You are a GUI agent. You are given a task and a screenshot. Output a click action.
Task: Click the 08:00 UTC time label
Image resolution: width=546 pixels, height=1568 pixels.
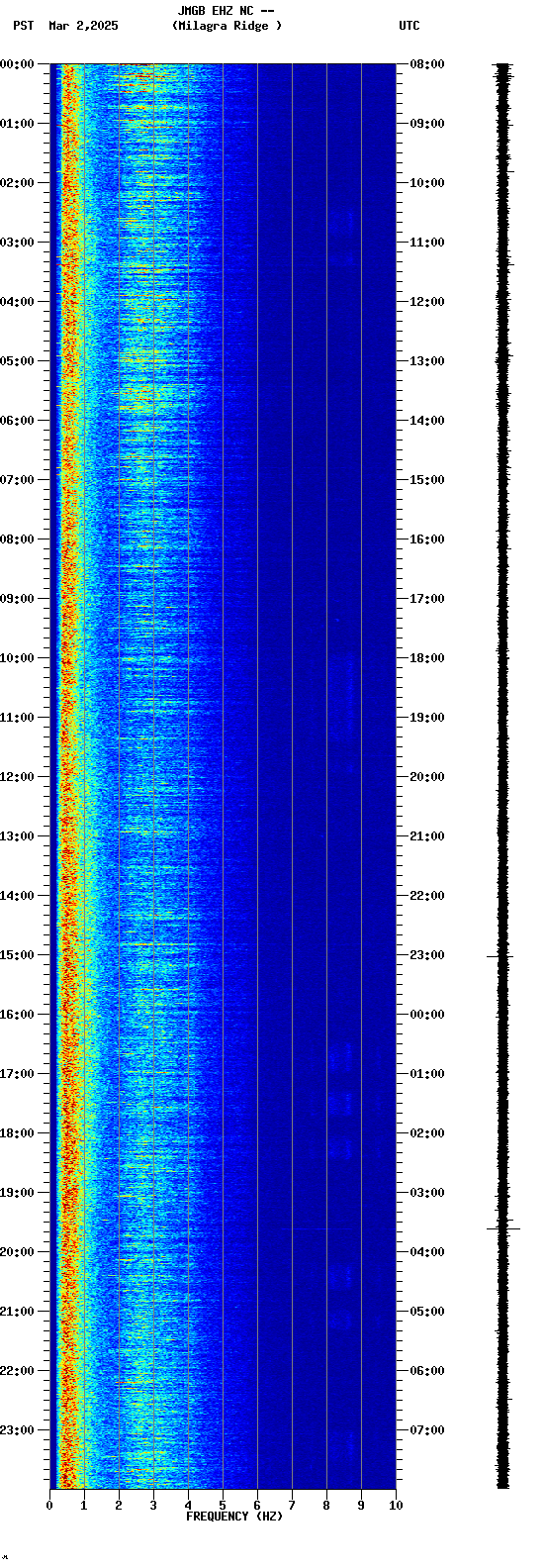(427, 64)
